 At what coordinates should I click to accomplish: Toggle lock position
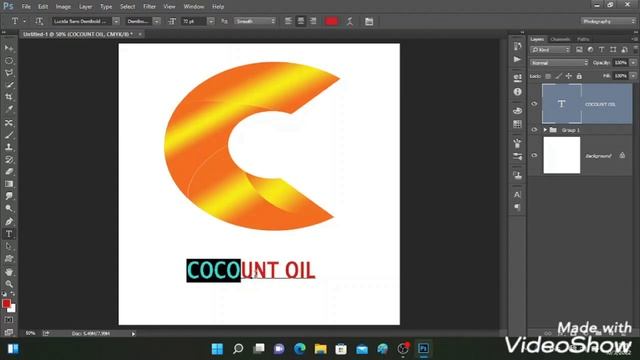(569, 76)
